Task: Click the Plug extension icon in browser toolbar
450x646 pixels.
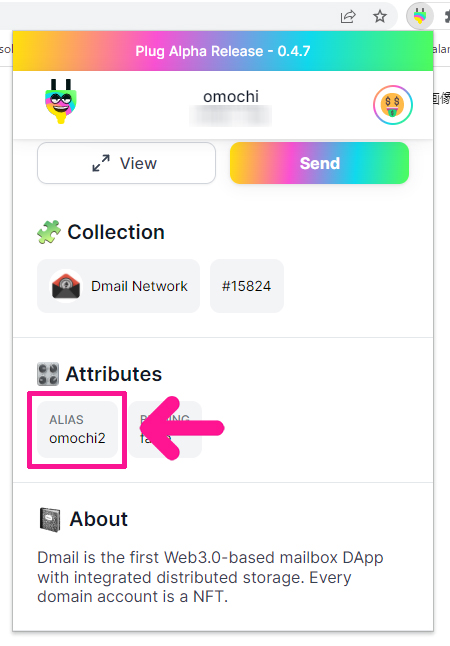Action: pyautogui.click(x=420, y=16)
